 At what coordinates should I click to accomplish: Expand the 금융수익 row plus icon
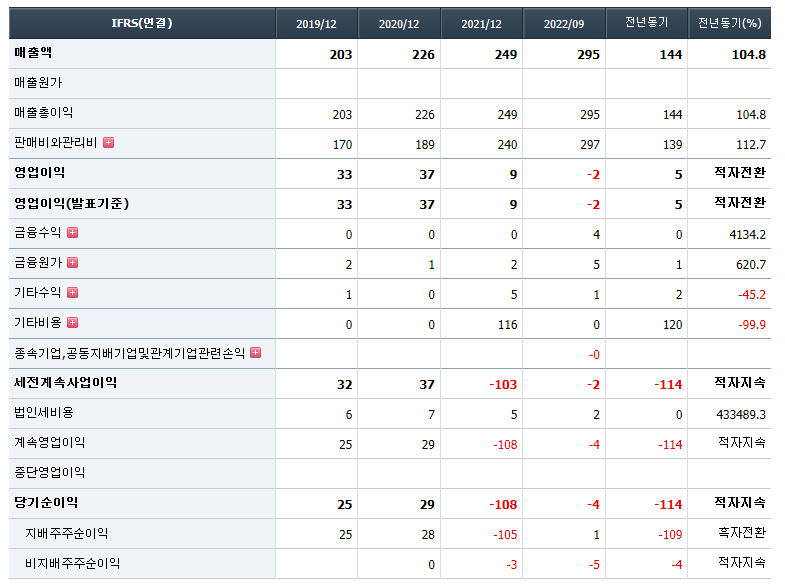click(73, 233)
